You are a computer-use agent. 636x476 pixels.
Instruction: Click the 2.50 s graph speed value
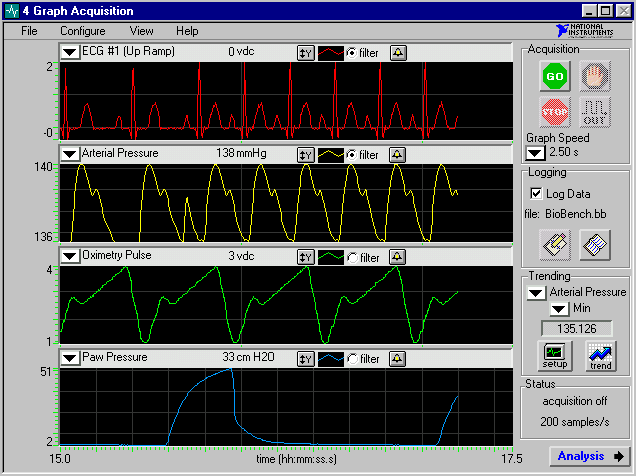pyautogui.click(x=564, y=152)
